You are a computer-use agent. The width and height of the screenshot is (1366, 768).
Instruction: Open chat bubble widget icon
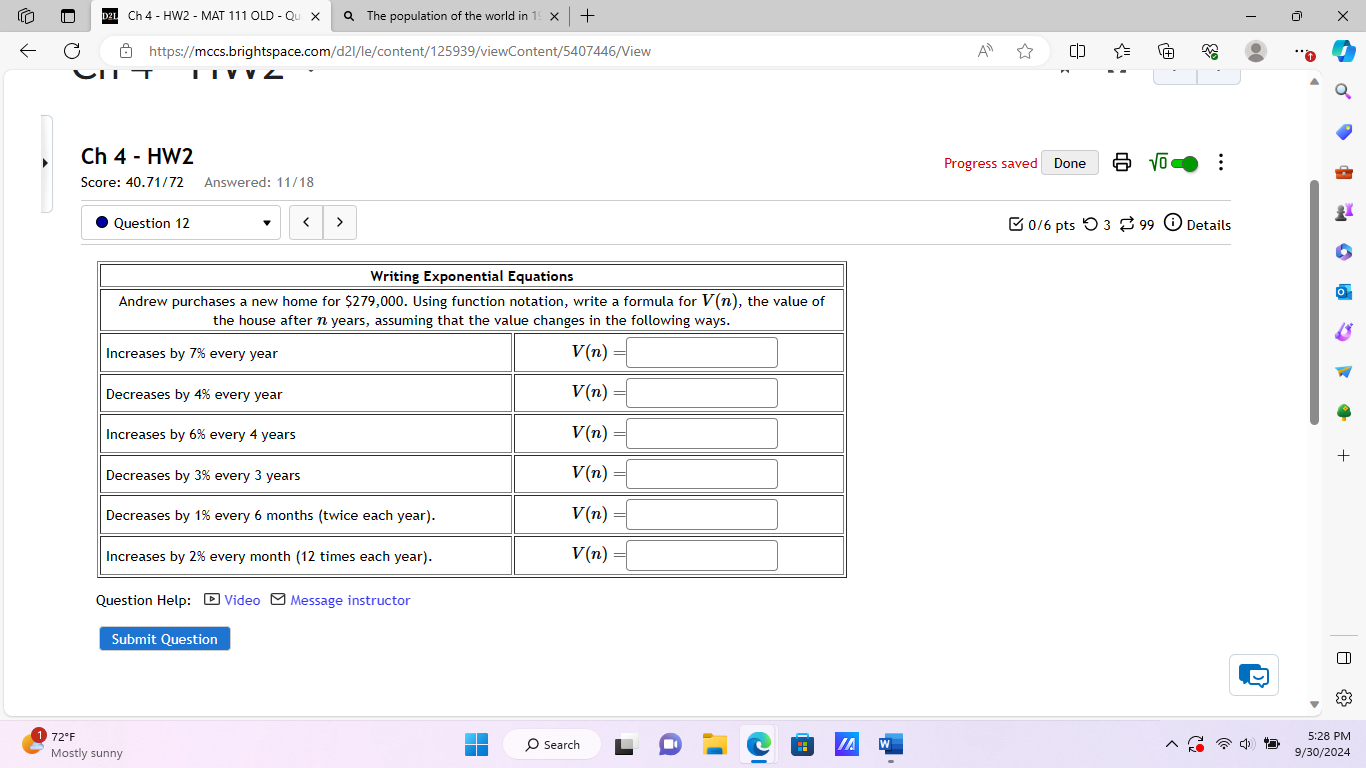click(x=1254, y=676)
